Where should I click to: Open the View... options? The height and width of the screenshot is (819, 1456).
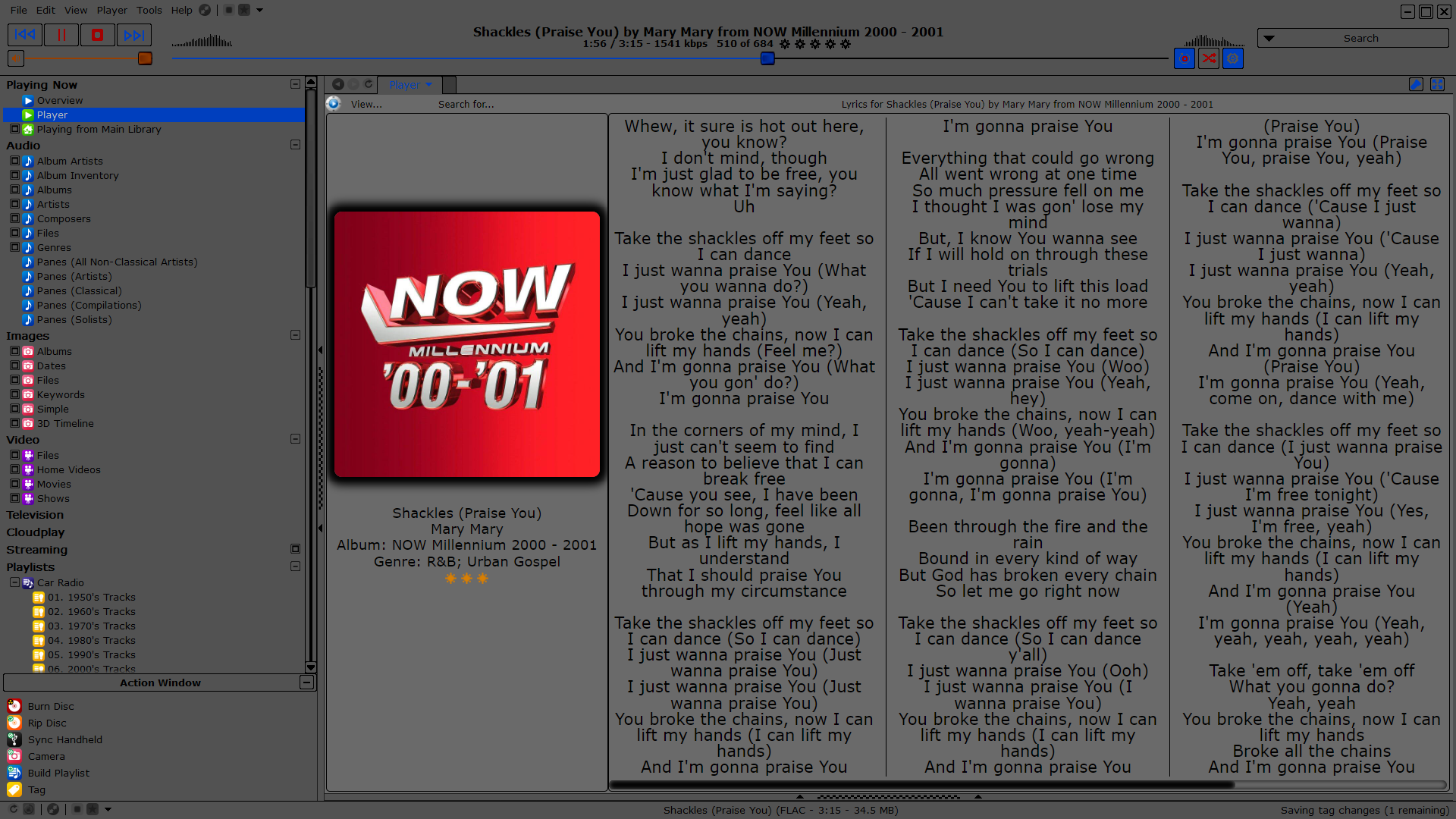point(366,105)
